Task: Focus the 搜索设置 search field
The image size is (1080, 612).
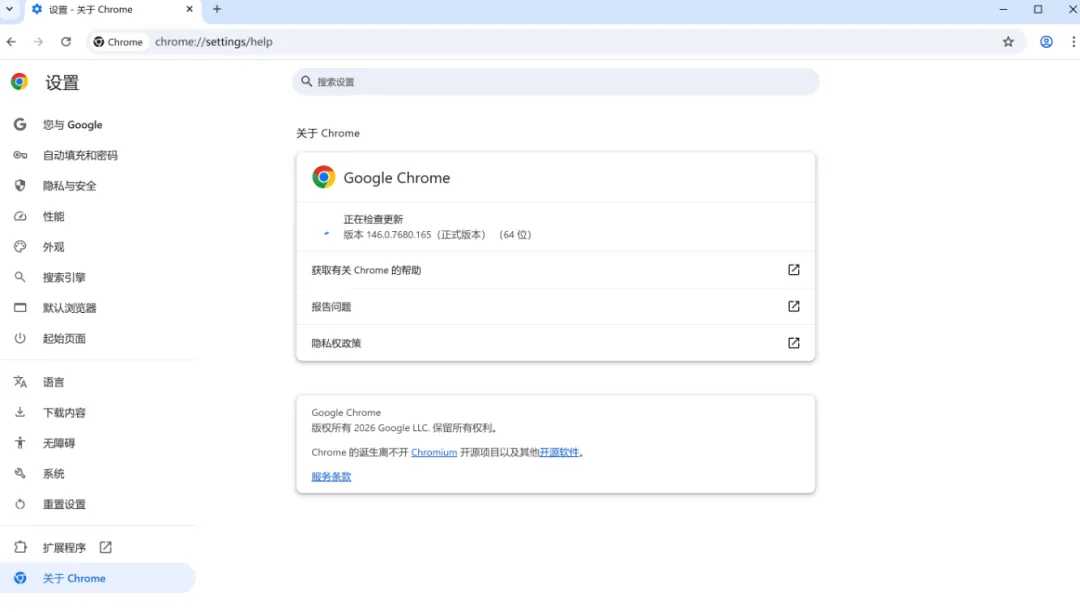Action: pos(555,82)
